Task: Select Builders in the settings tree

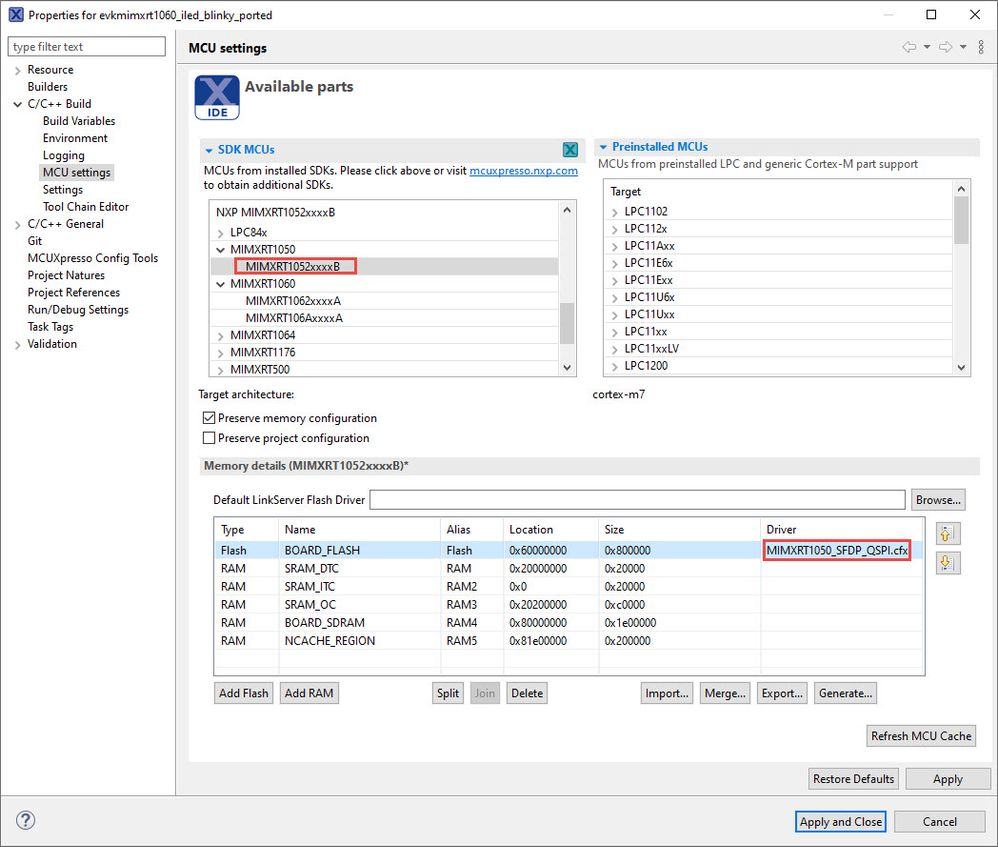Action: (47, 87)
